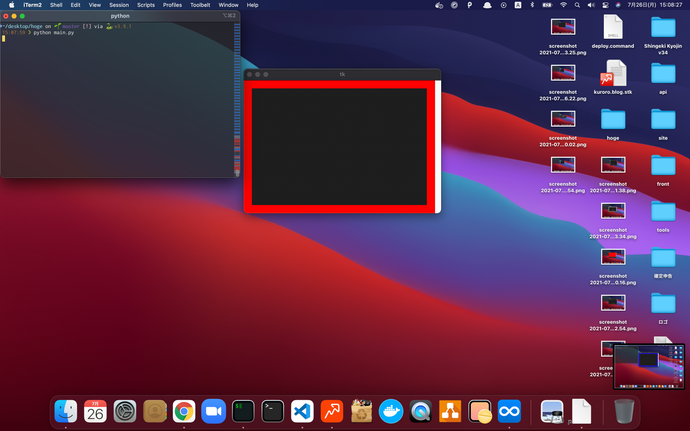Open the Terminal app in the Dock
This screenshot has height=431, width=690.
tap(272, 411)
